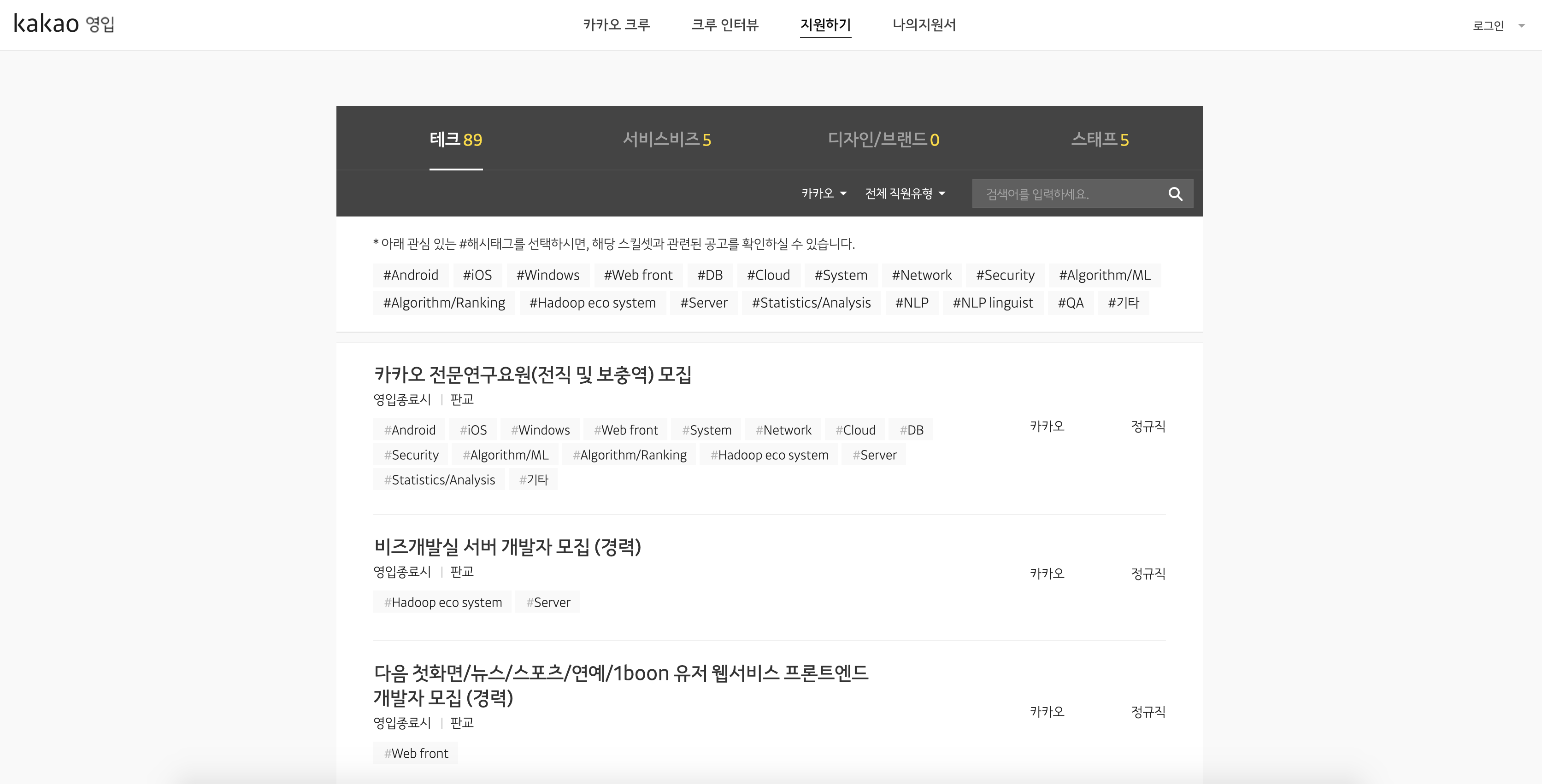1542x784 pixels.
Task: Select the 디자인/브랜드 tab
Action: [x=883, y=140]
